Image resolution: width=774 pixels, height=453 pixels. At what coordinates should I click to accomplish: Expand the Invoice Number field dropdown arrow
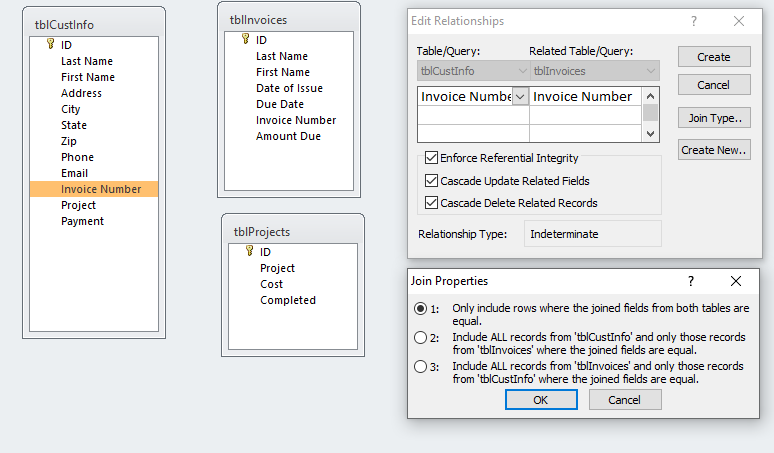[x=520, y=97]
